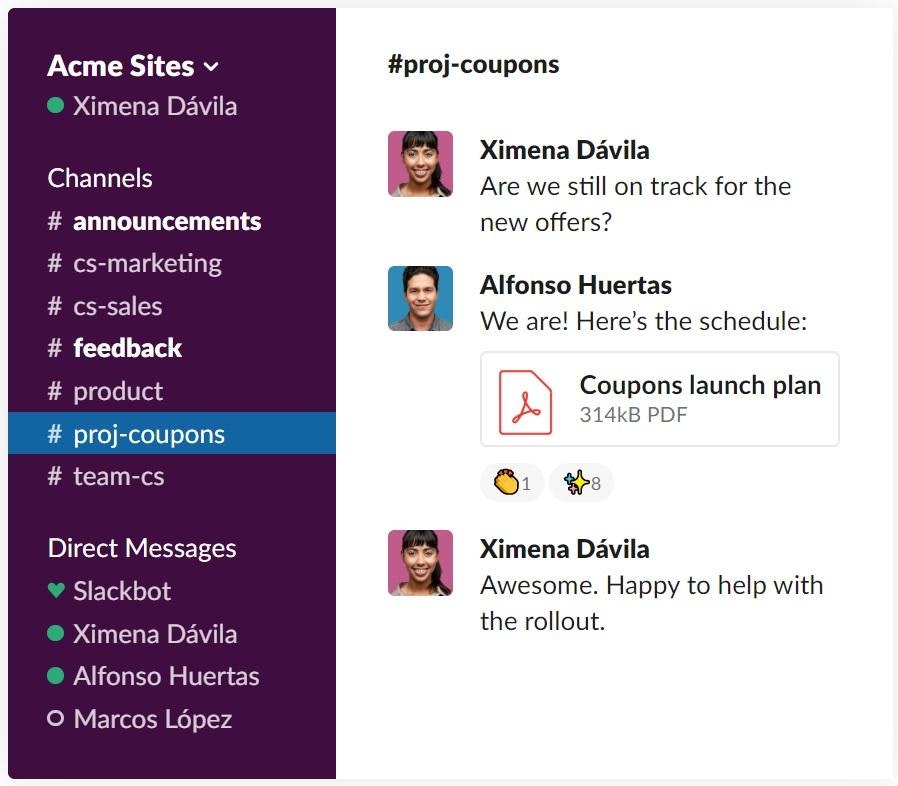Click the hash icon beside announcements channel
Image resolution: width=898 pixels, height=786 pixels.
coord(53,221)
